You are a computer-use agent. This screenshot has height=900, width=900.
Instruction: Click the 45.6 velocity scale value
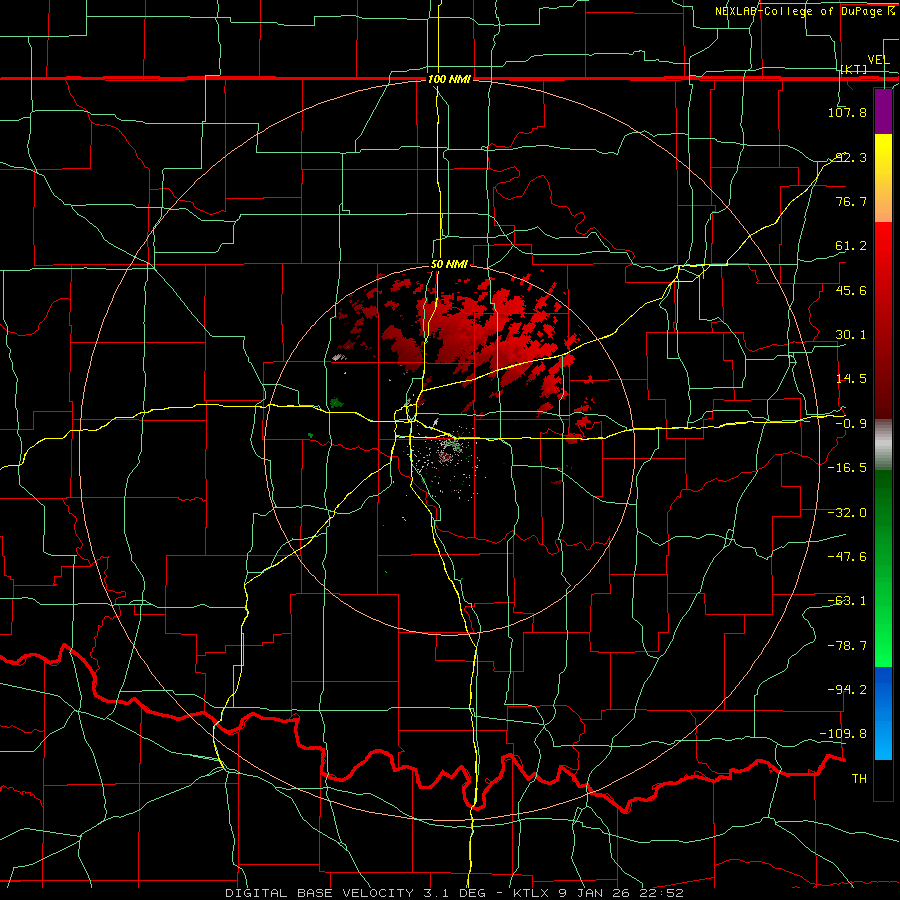pyautogui.click(x=850, y=290)
